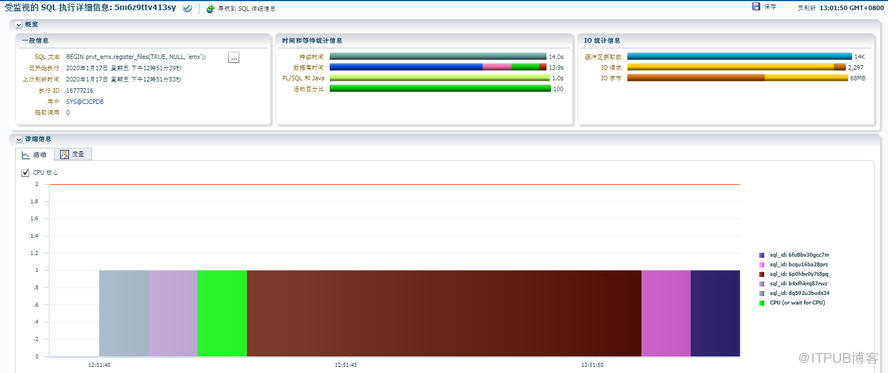
Task: Uncheck the CPU cores checkbox
Action: tap(25, 173)
